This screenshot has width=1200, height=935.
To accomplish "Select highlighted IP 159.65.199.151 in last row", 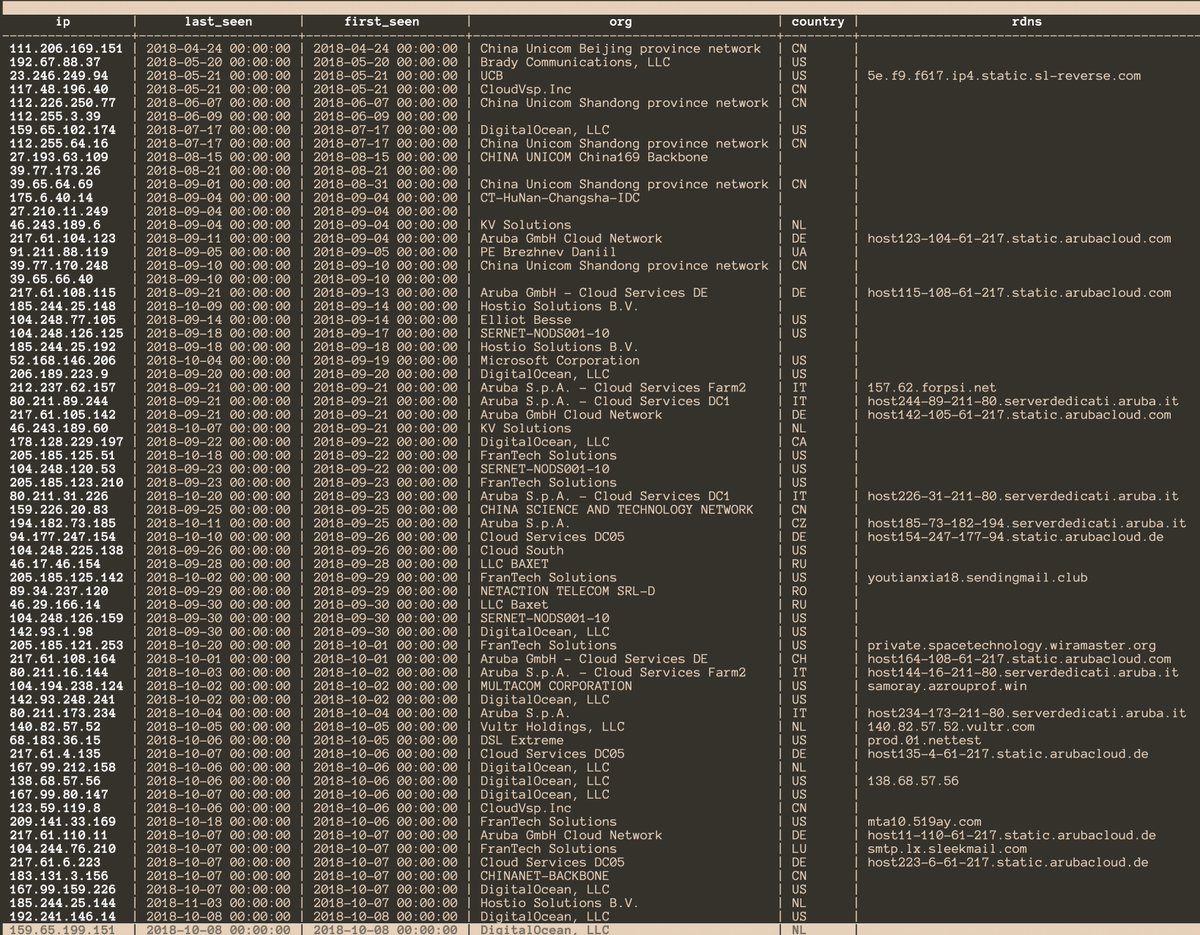I will [x=62, y=930].
